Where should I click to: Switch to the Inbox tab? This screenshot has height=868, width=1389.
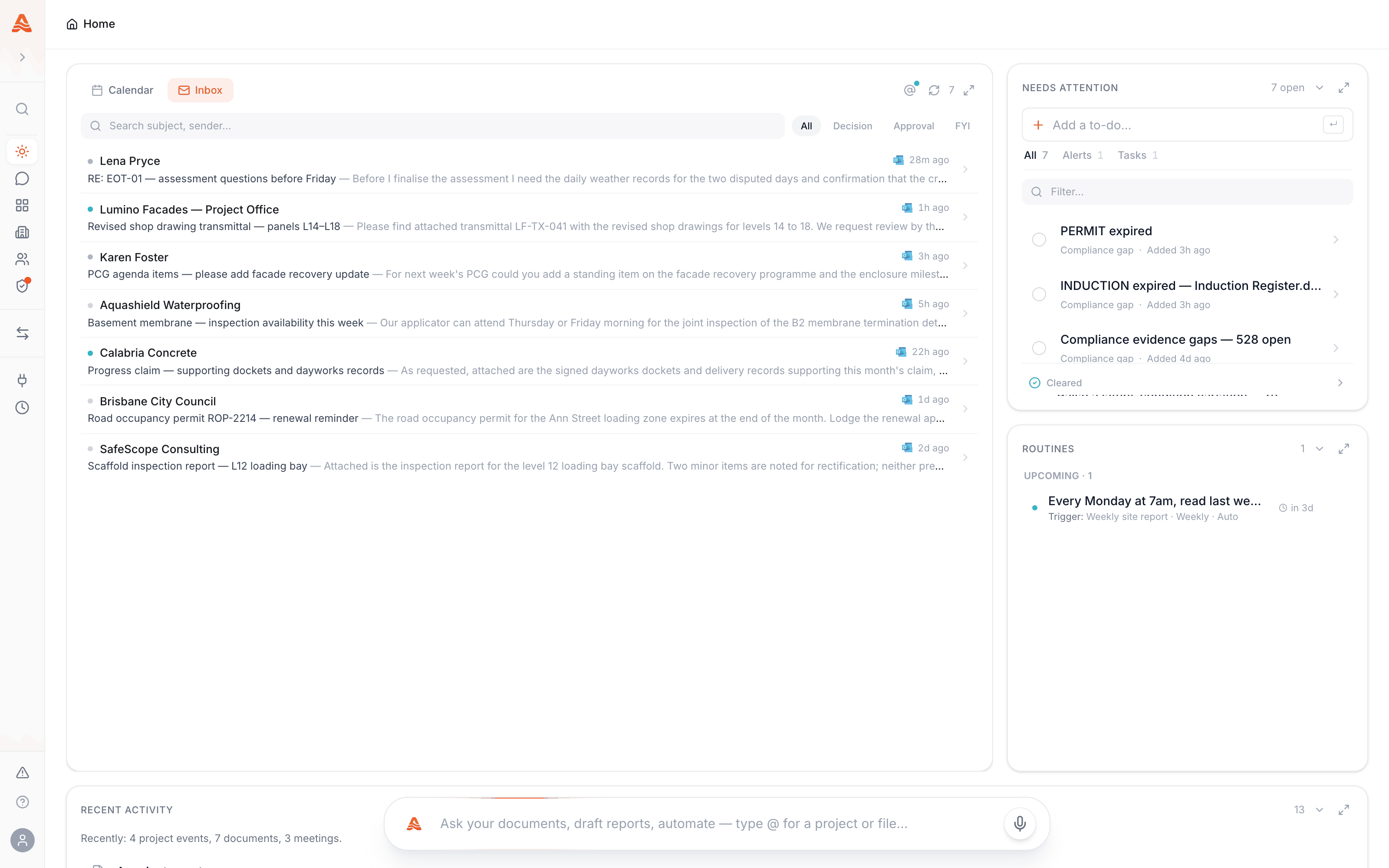coord(200,90)
